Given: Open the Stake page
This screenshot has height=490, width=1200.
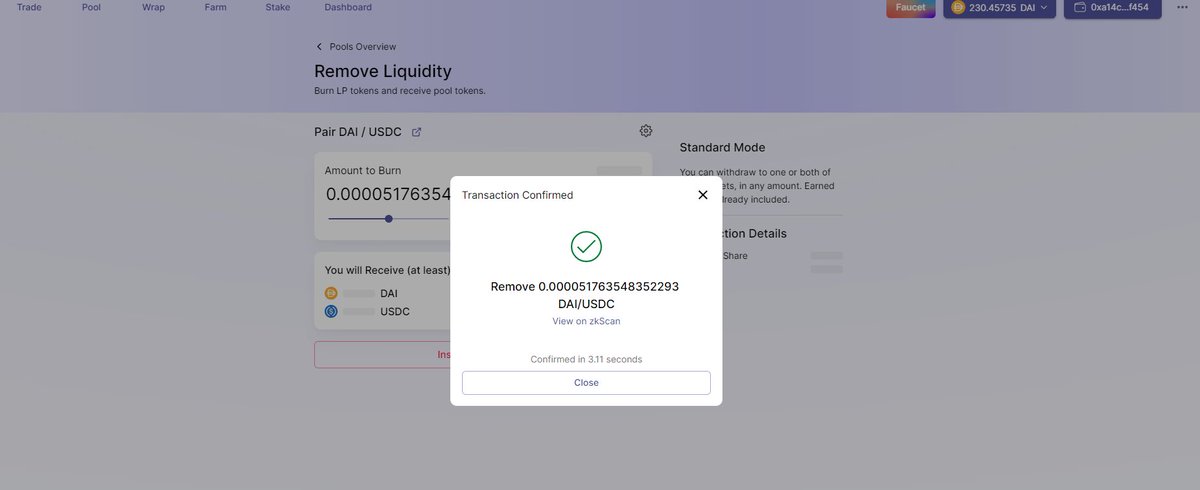Looking at the screenshot, I should [277, 7].
